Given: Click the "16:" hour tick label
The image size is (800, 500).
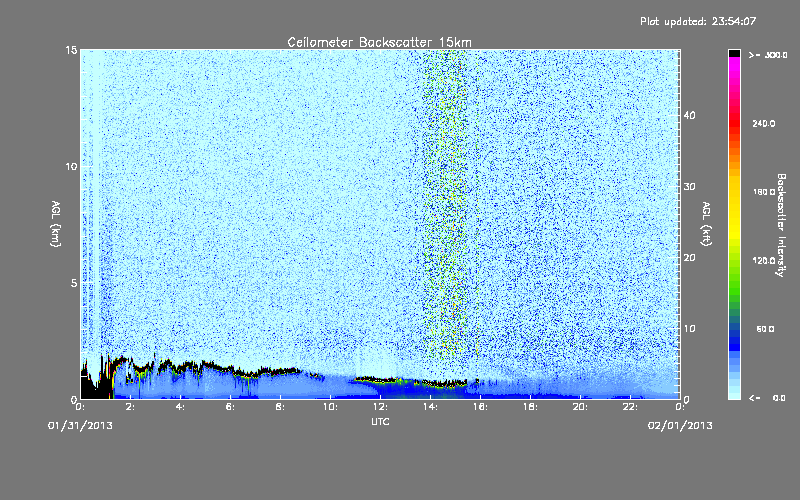Looking at the screenshot, I should click(x=481, y=407).
